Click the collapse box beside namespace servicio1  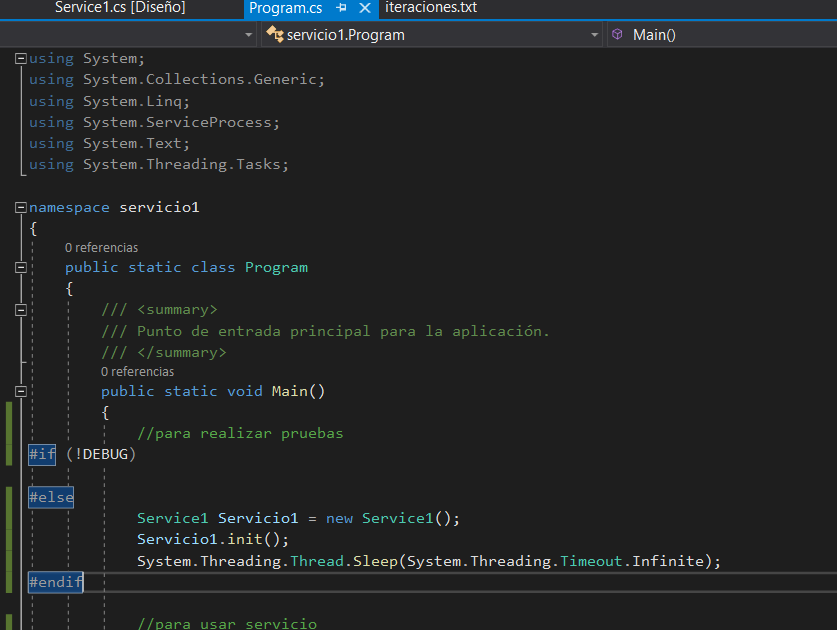point(20,207)
